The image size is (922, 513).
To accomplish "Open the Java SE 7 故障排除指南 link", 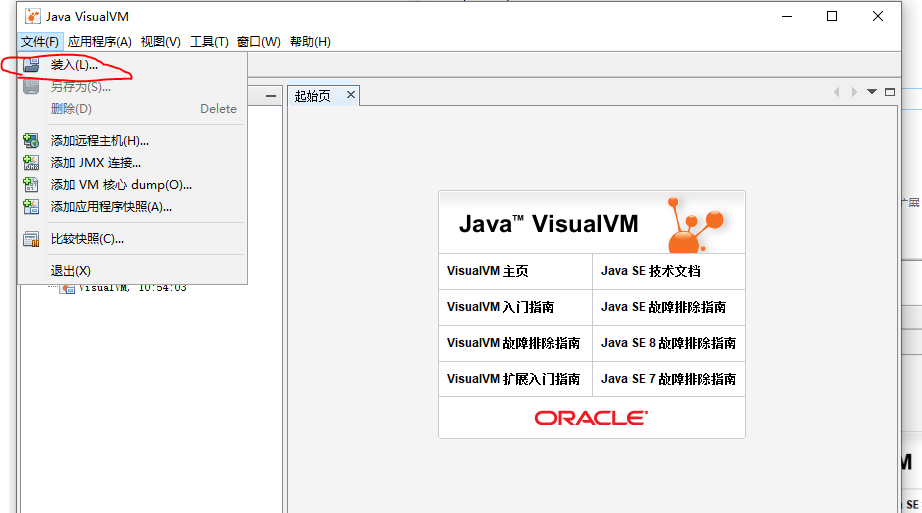I will (x=668, y=379).
